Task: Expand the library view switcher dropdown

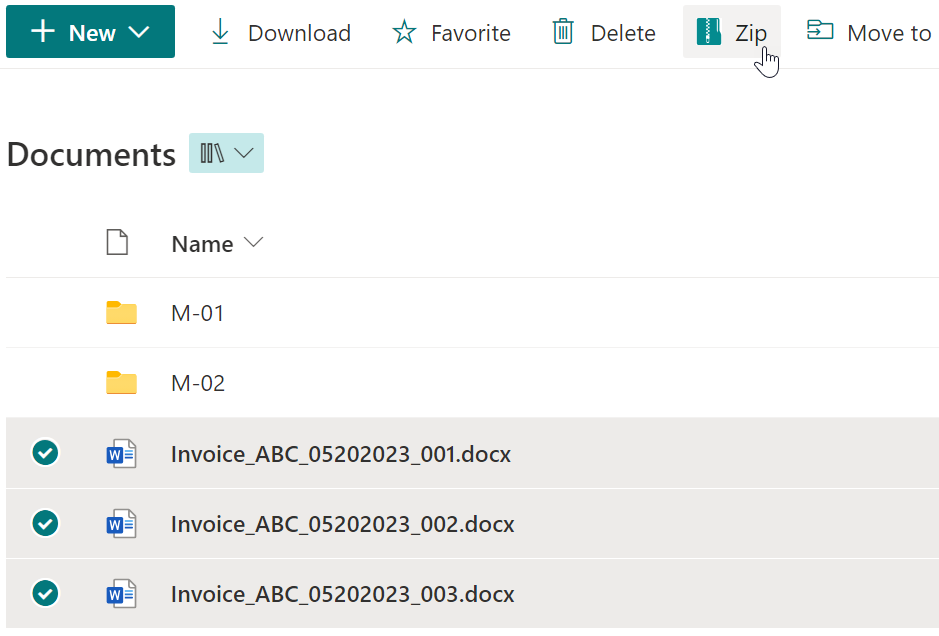Action: (227, 153)
